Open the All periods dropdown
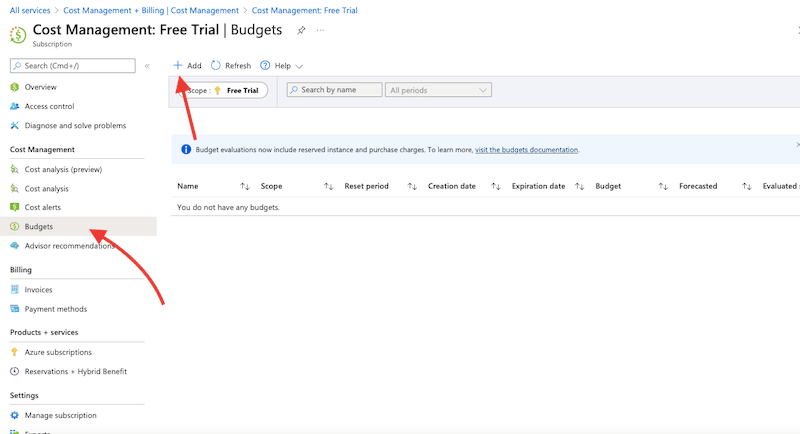Screen dimensions: 800x434 [x=438, y=90]
